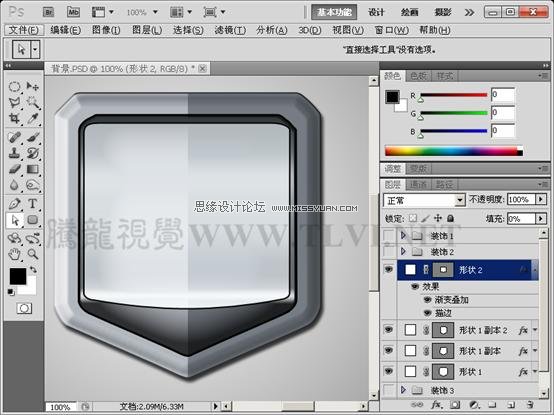Select the 3D Rotate tool
Screen dimensions: 554x415
[14, 238]
